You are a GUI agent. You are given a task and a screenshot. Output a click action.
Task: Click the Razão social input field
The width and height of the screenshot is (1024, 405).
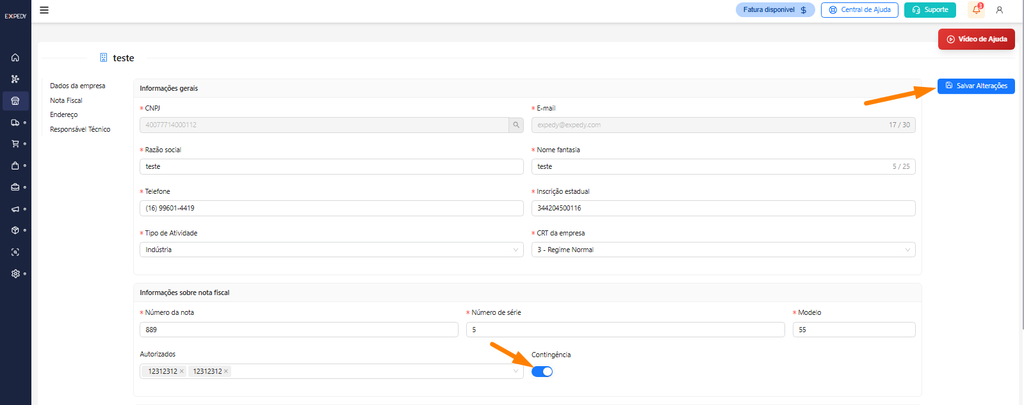(x=332, y=167)
